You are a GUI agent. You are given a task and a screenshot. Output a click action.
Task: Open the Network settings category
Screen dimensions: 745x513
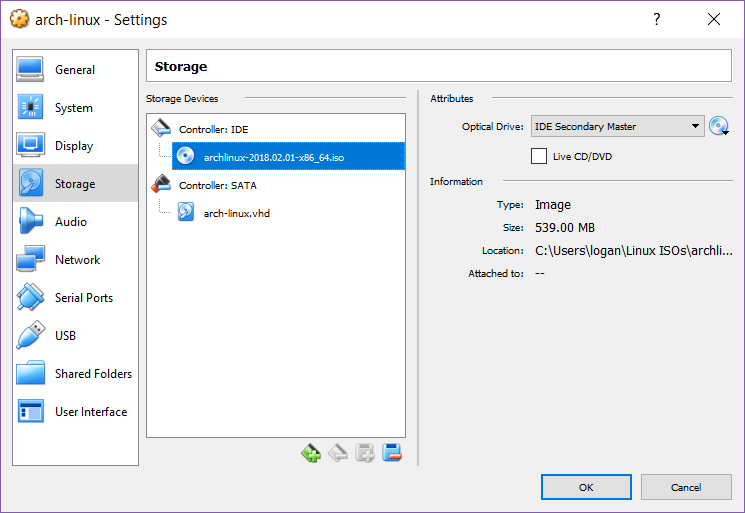click(76, 259)
